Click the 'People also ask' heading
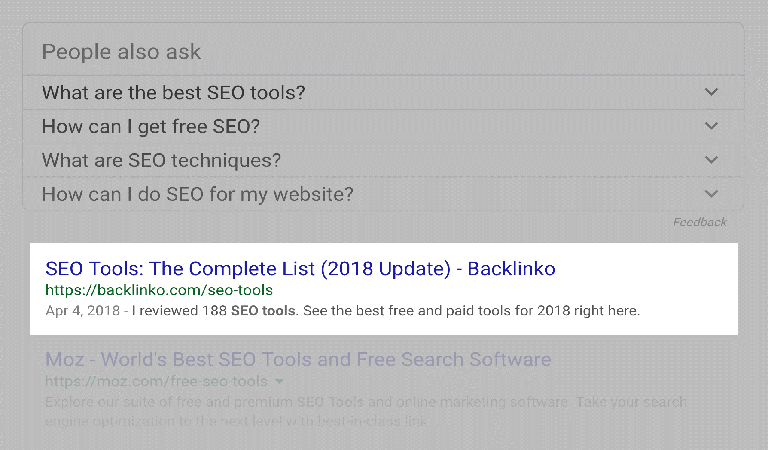Viewport: 768px width, 450px height. tap(121, 52)
